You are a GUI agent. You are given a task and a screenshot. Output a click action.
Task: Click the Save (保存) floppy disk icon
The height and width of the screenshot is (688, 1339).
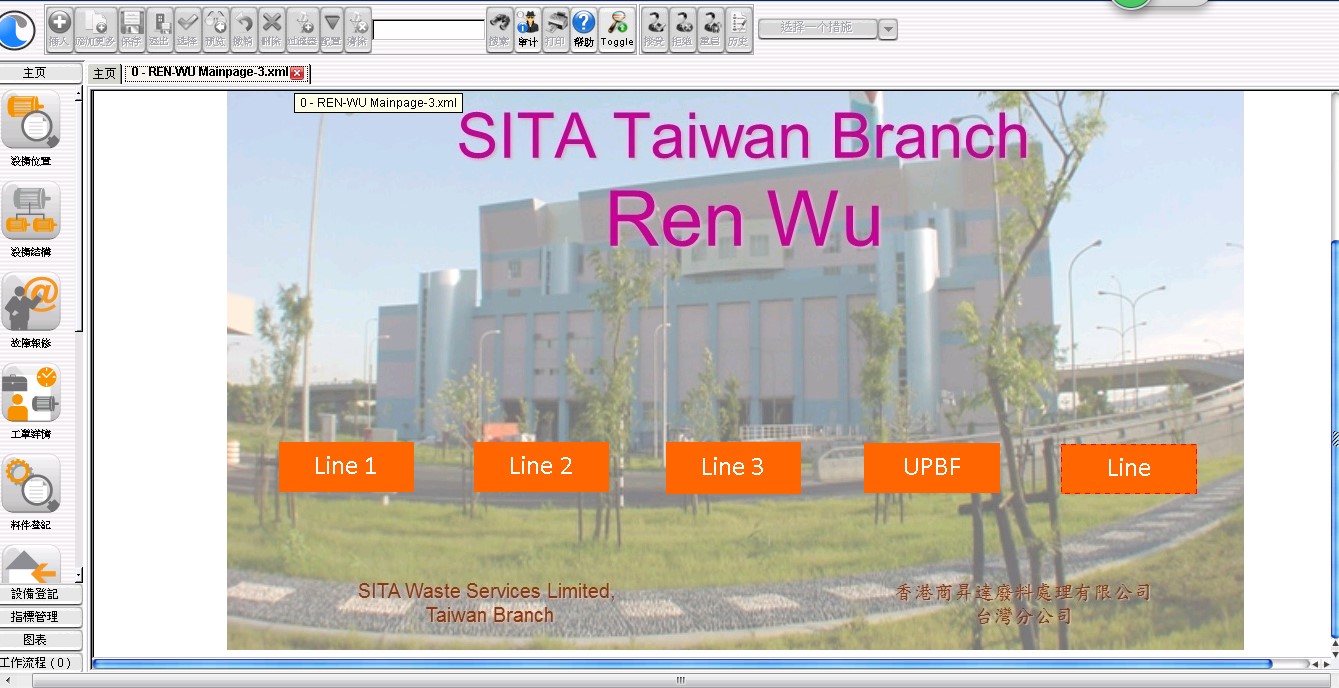(x=131, y=29)
